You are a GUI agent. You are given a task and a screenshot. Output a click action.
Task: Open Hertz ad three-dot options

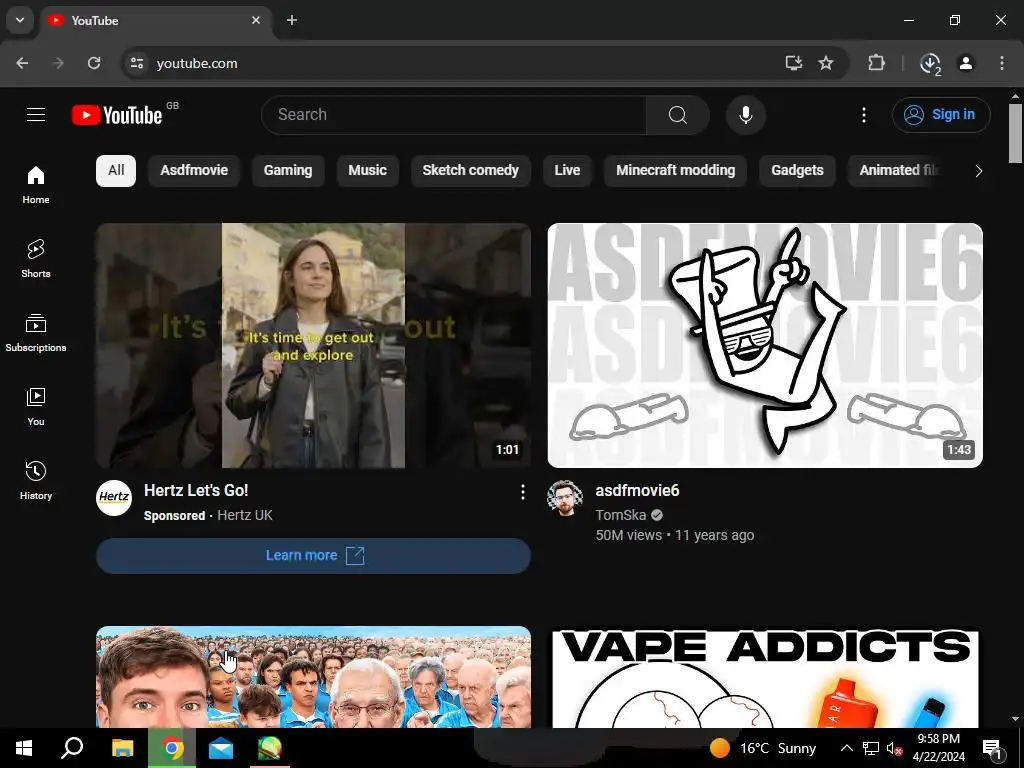click(x=522, y=492)
